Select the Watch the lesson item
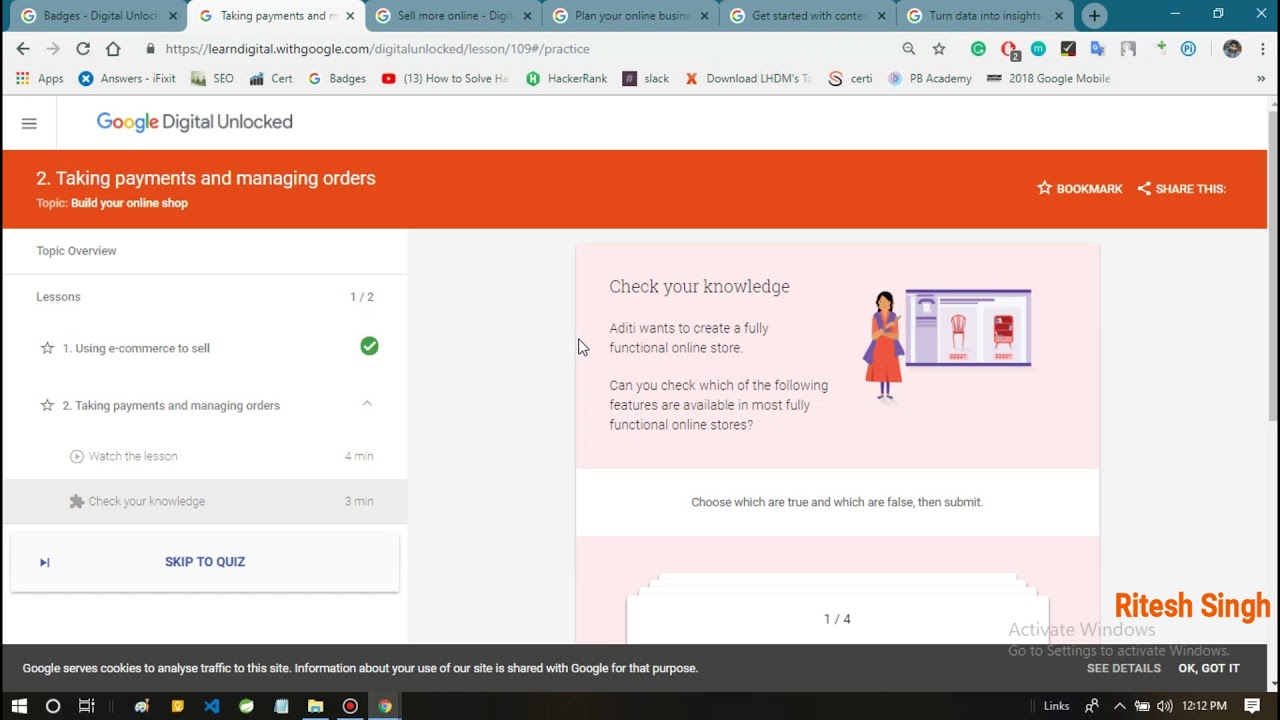 [205, 456]
